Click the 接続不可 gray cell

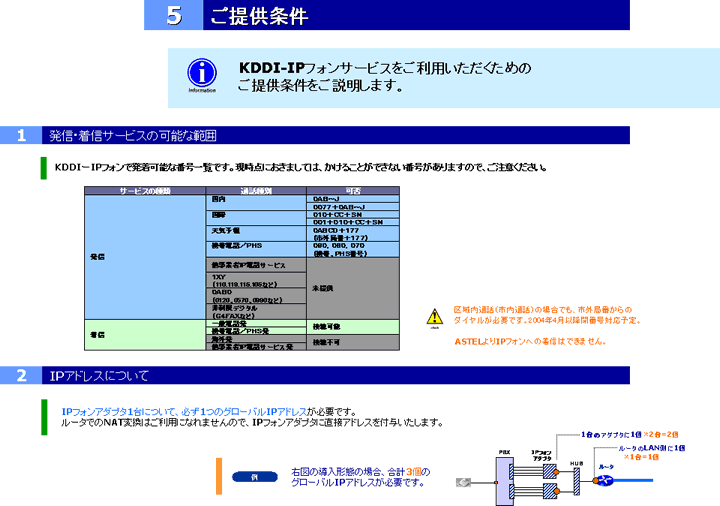click(353, 342)
